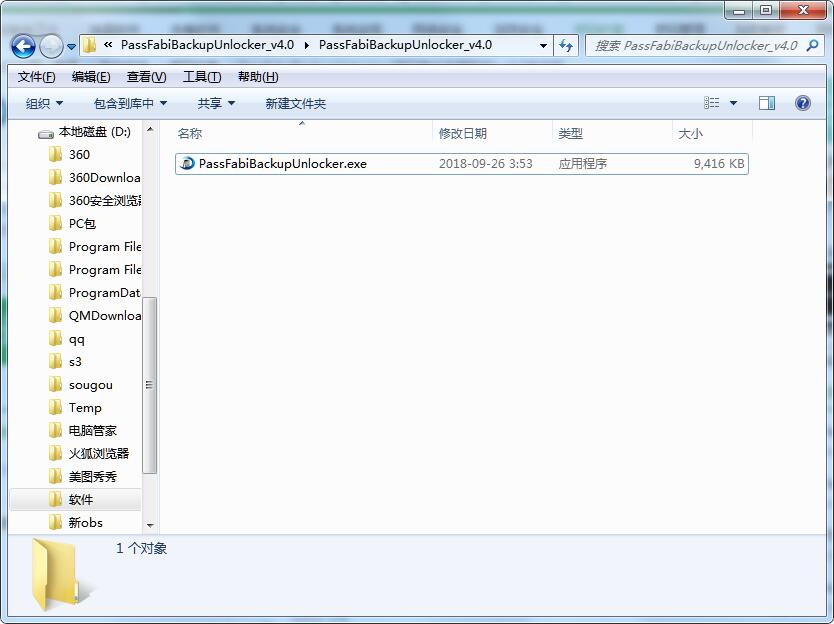The height and width of the screenshot is (624, 834).
Task: Select the 电脑管家 folder in tree
Action: pyautogui.click(x=93, y=431)
